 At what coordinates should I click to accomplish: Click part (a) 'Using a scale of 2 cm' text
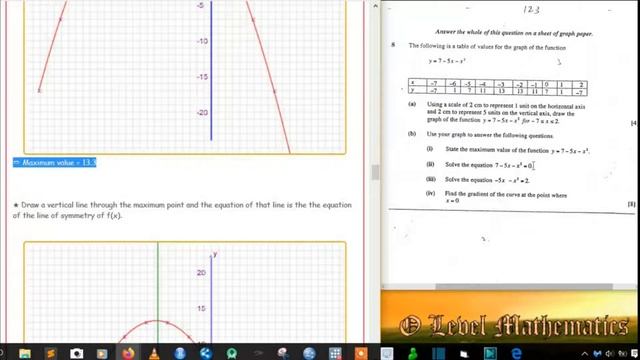coord(506,113)
